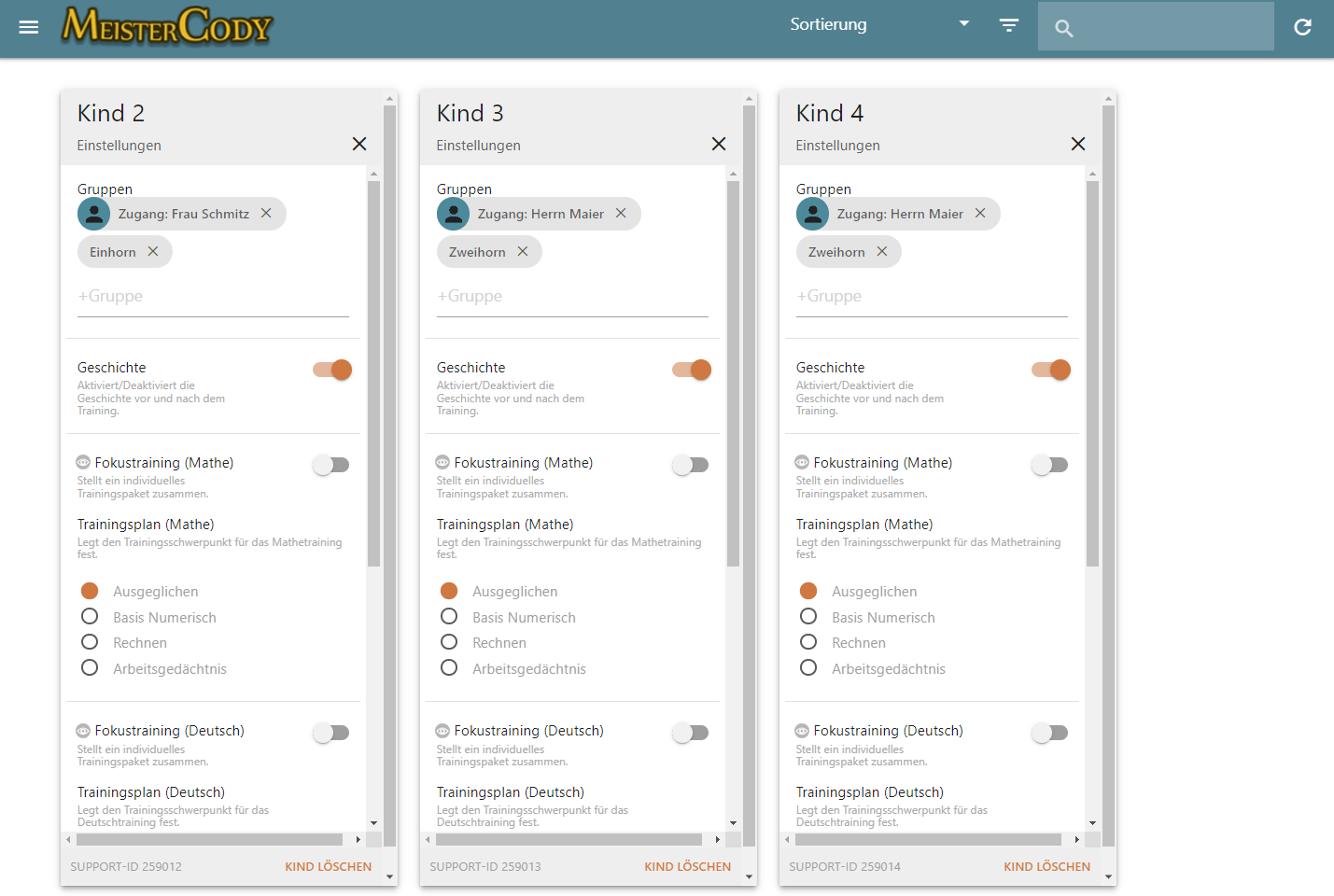1334x896 pixels.
Task: Close Kind 4 settings panel
Action: [x=1078, y=144]
